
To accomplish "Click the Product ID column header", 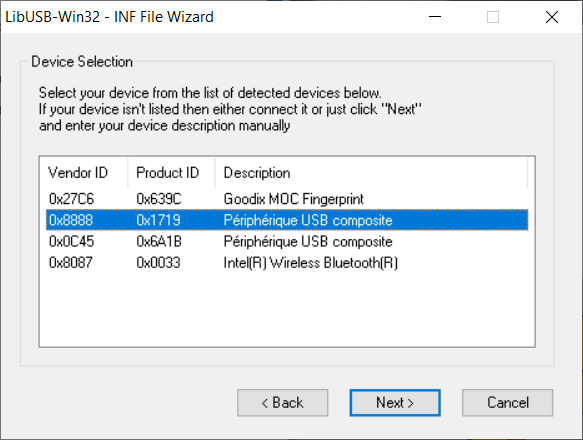I will click(171, 173).
